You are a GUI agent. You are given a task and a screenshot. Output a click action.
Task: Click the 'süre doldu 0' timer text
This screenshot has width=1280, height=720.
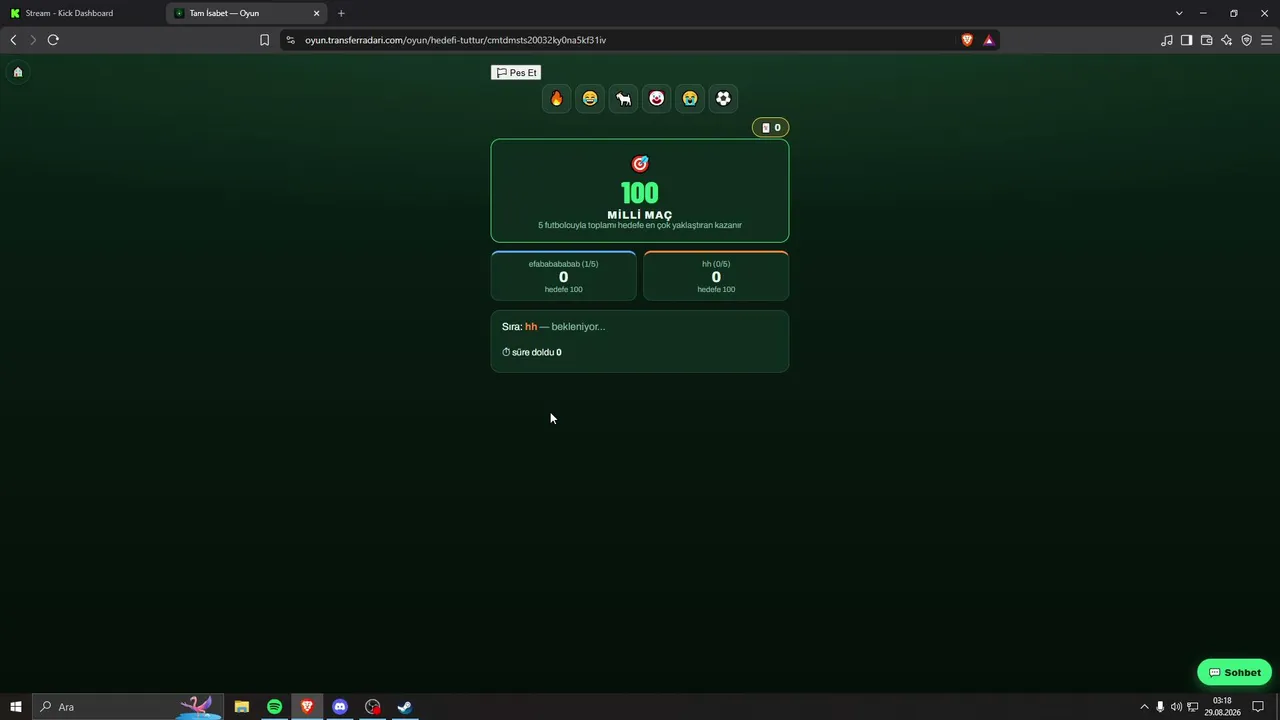click(x=531, y=352)
